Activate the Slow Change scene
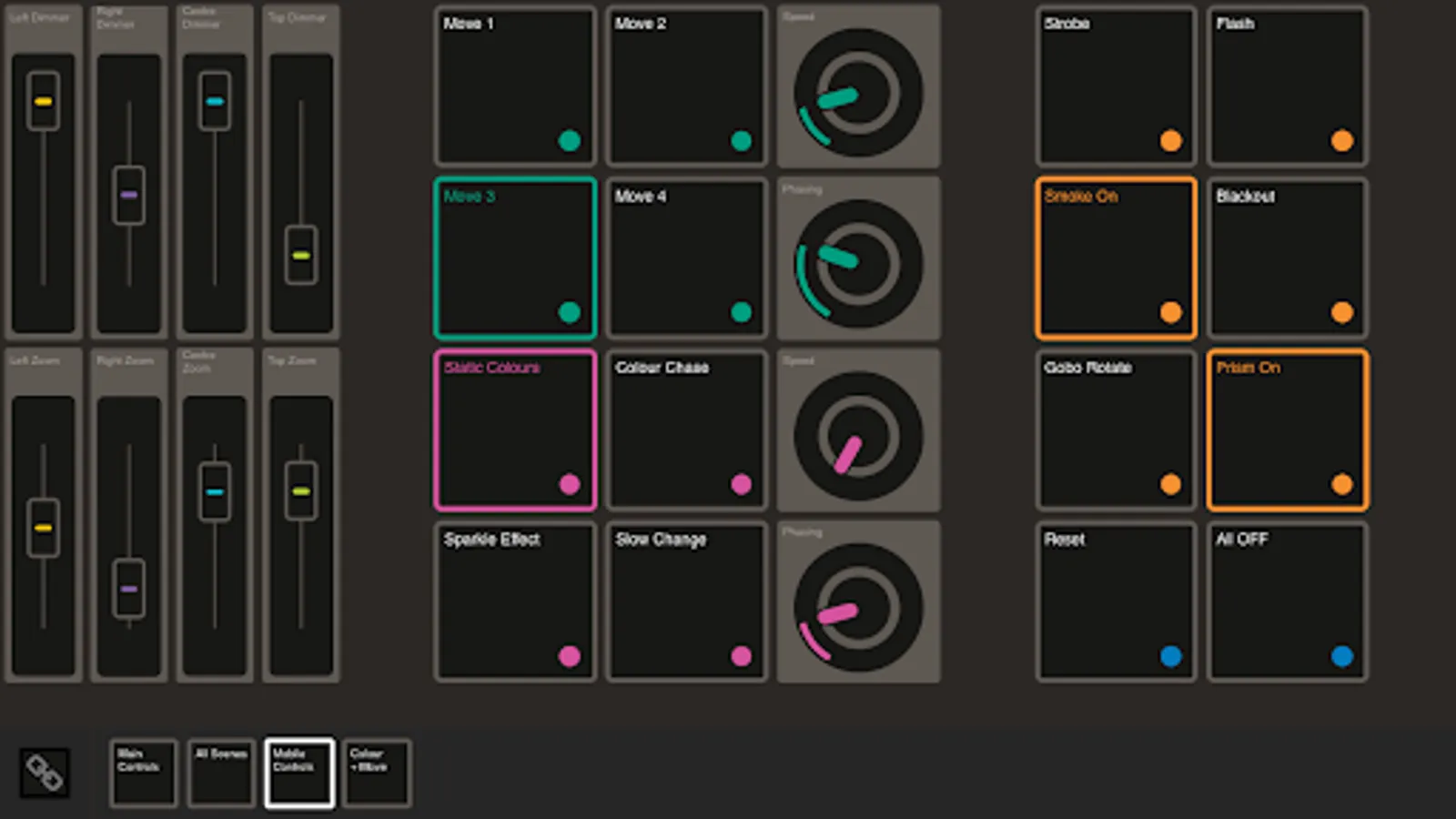The width and height of the screenshot is (1456, 819). coord(686,602)
